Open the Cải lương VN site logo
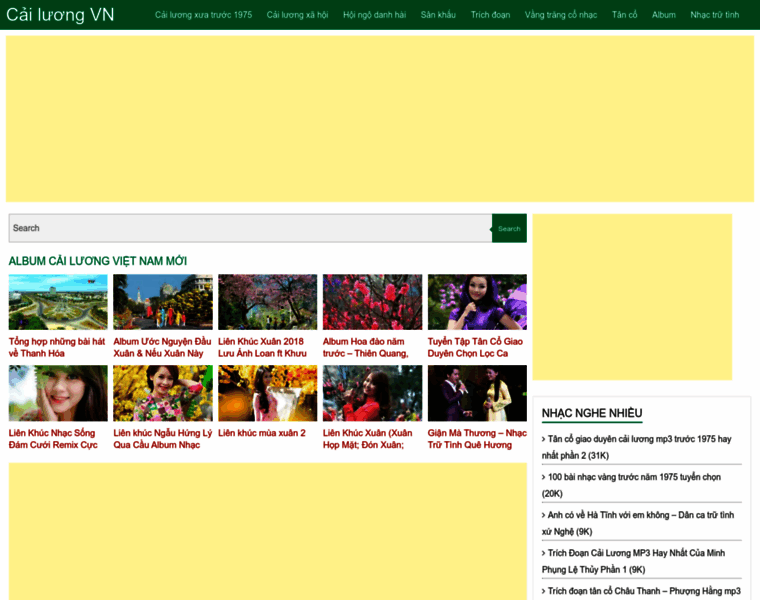Viewport: 760px width, 600px height. [60, 15]
